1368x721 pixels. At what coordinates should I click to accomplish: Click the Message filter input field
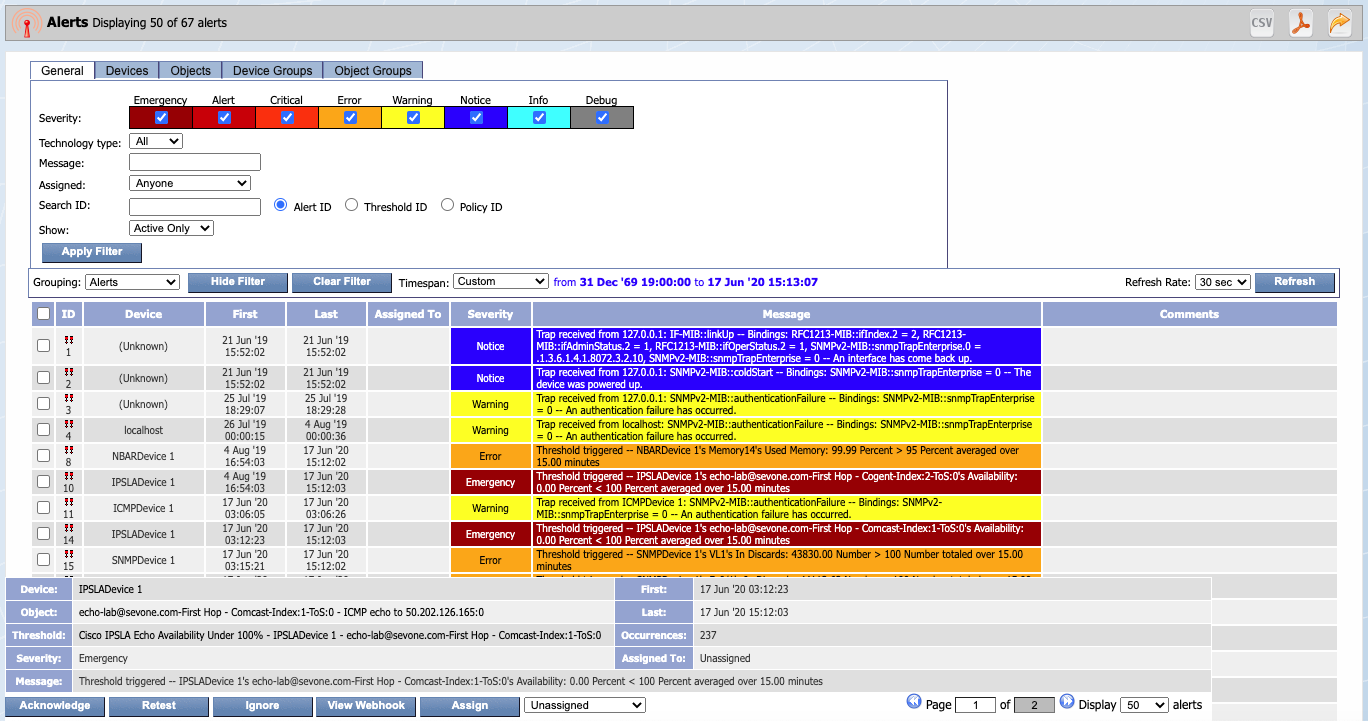click(195, 162)
